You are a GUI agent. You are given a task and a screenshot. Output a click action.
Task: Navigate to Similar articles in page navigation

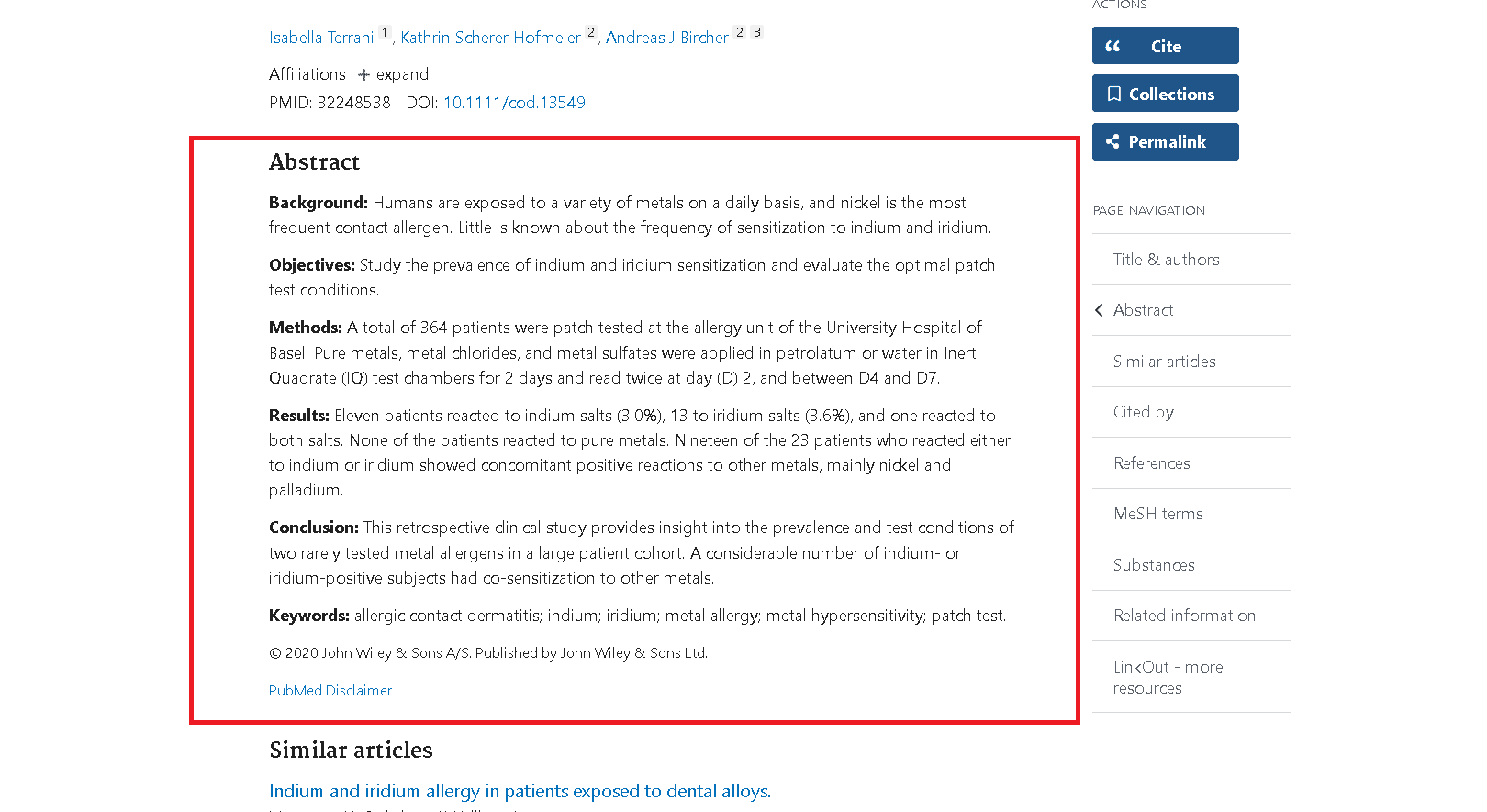point(1164,362)
